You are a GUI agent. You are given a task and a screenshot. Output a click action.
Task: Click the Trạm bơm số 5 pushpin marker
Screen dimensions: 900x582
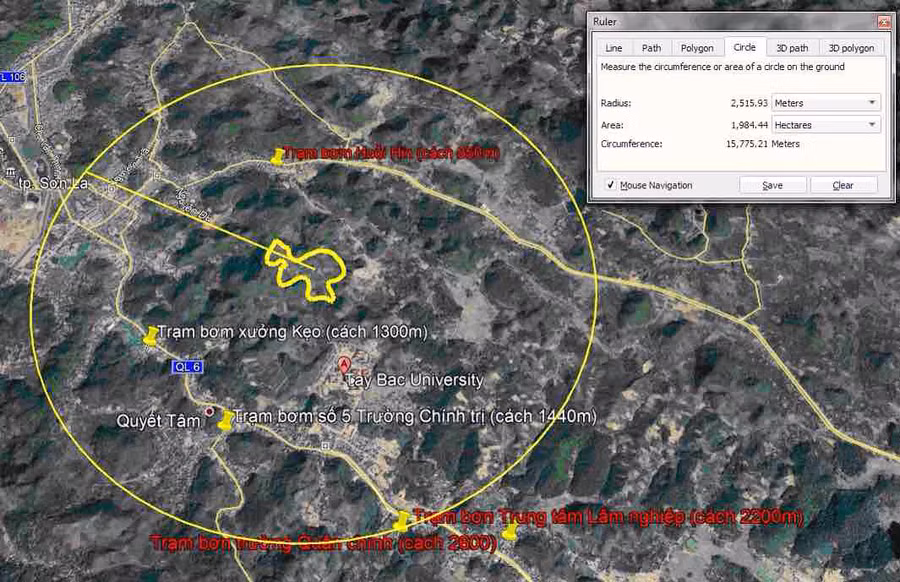pyautogui.click(x=226, y=419)
